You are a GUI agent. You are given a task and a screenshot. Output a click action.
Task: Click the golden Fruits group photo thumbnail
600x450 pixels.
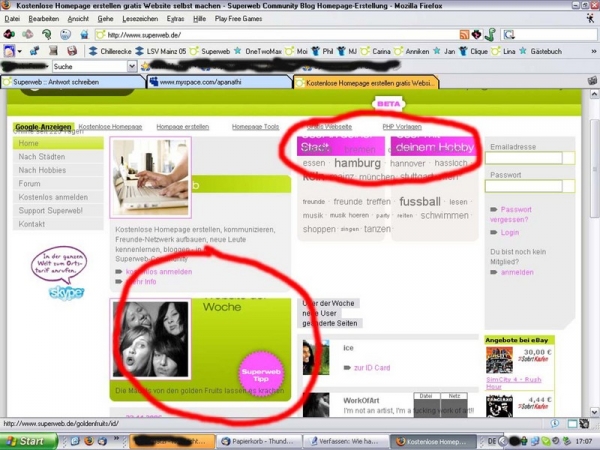coord(150,339)
